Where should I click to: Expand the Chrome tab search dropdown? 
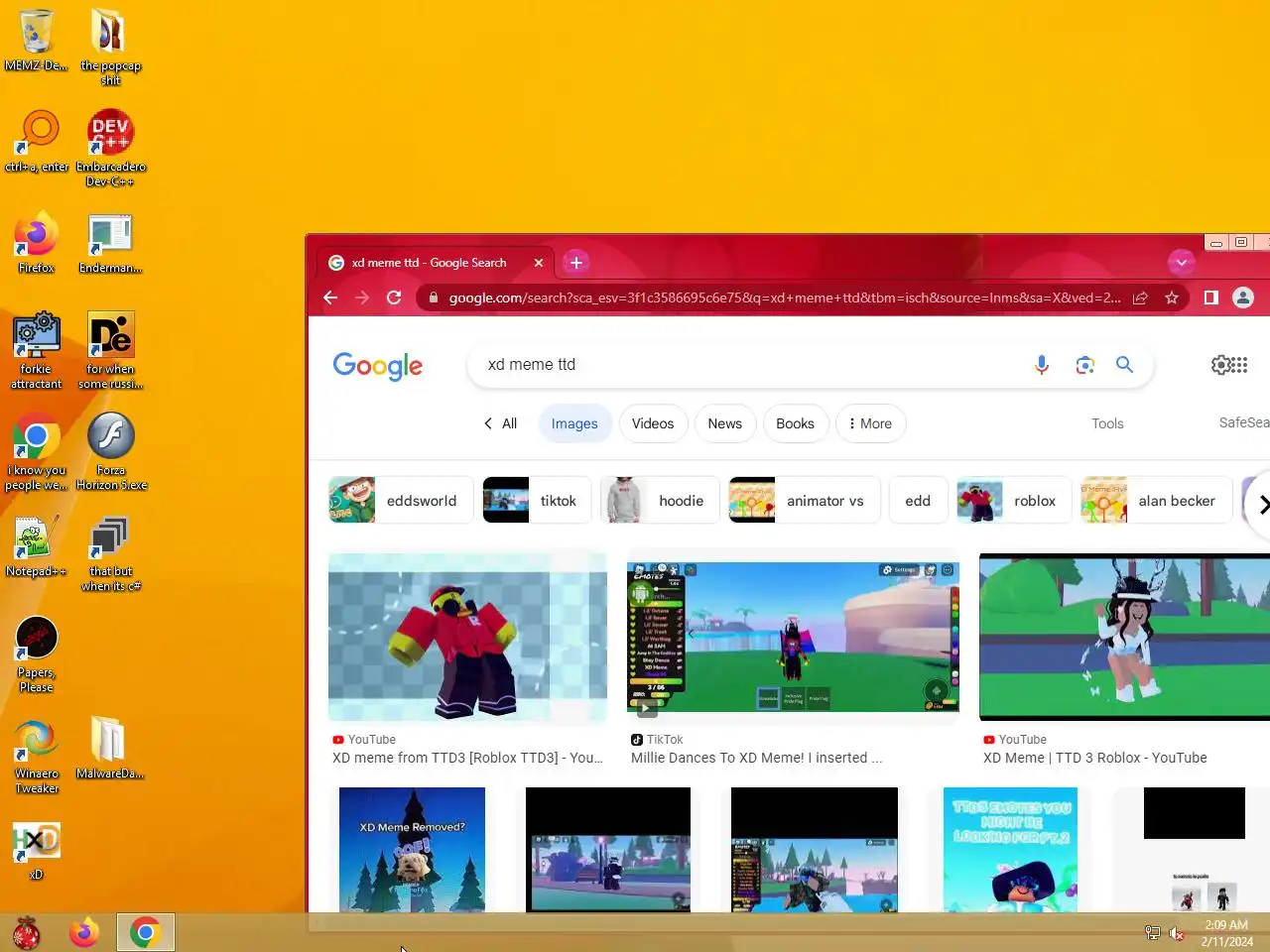point(1181,263)
